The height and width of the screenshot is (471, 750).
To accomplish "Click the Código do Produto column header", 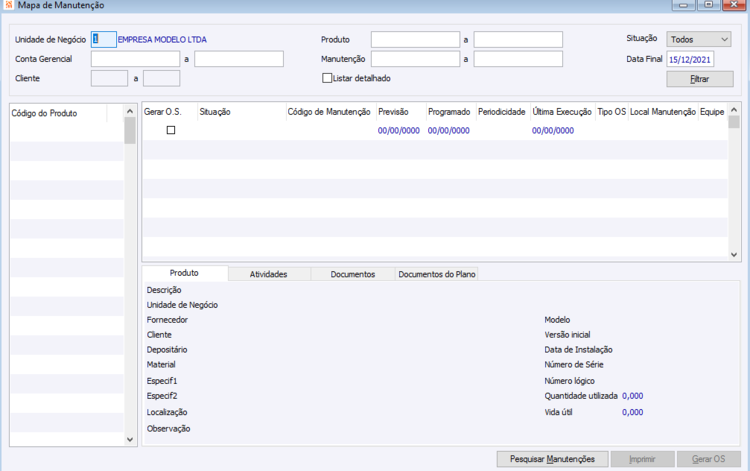I will (59, 113).
